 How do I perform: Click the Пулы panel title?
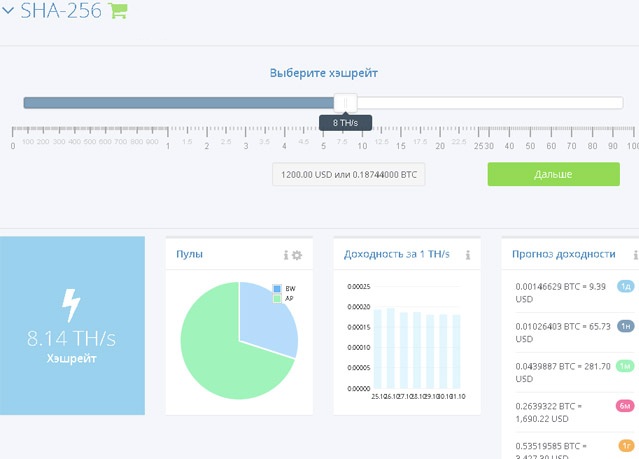click(x=189, y=254)
